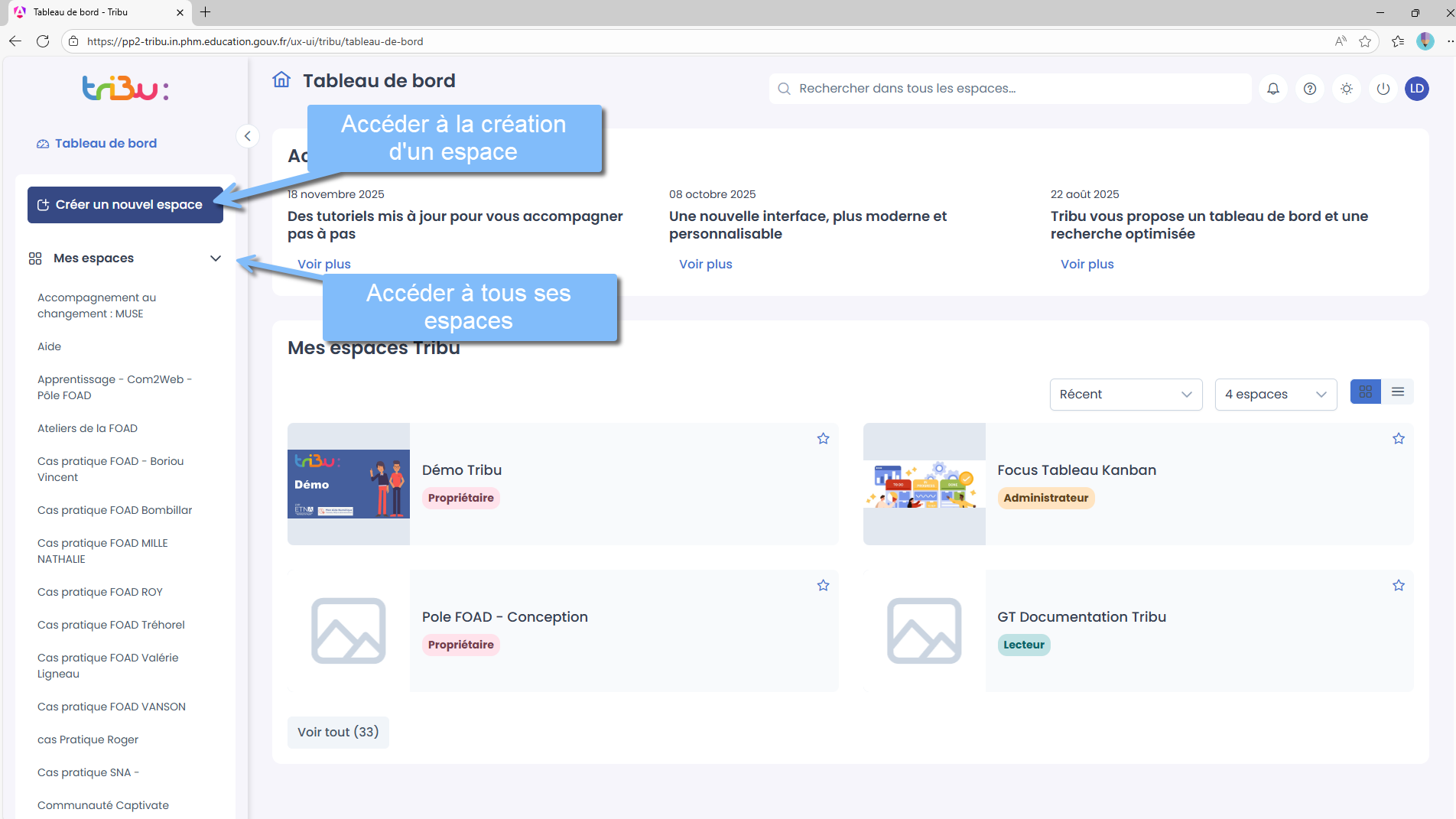Open the Récent sort dropdown
Viewport: 1456px width, 819px height.
[x=1126, y=395]
